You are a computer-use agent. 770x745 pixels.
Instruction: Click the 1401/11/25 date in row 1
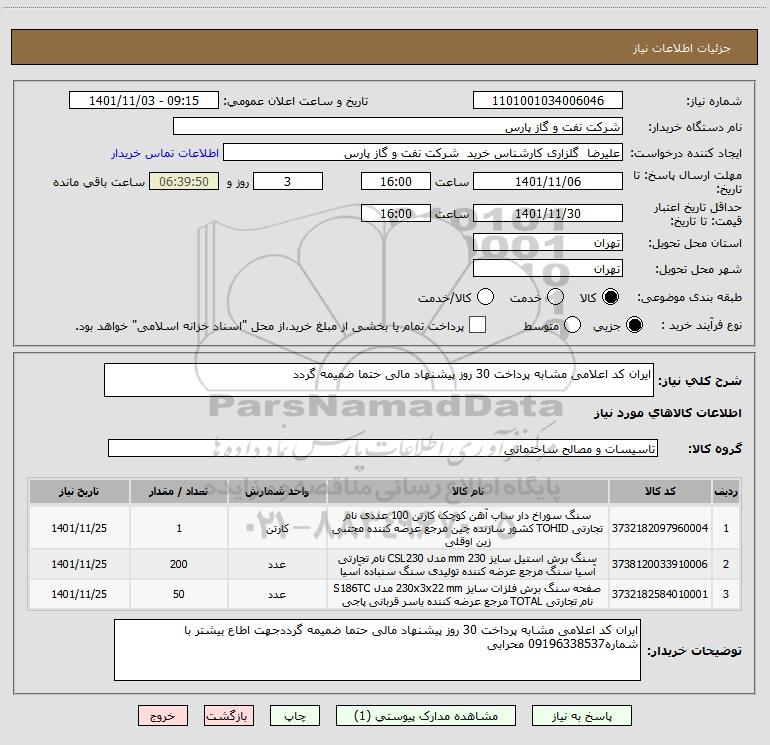(x=79, y=528)
